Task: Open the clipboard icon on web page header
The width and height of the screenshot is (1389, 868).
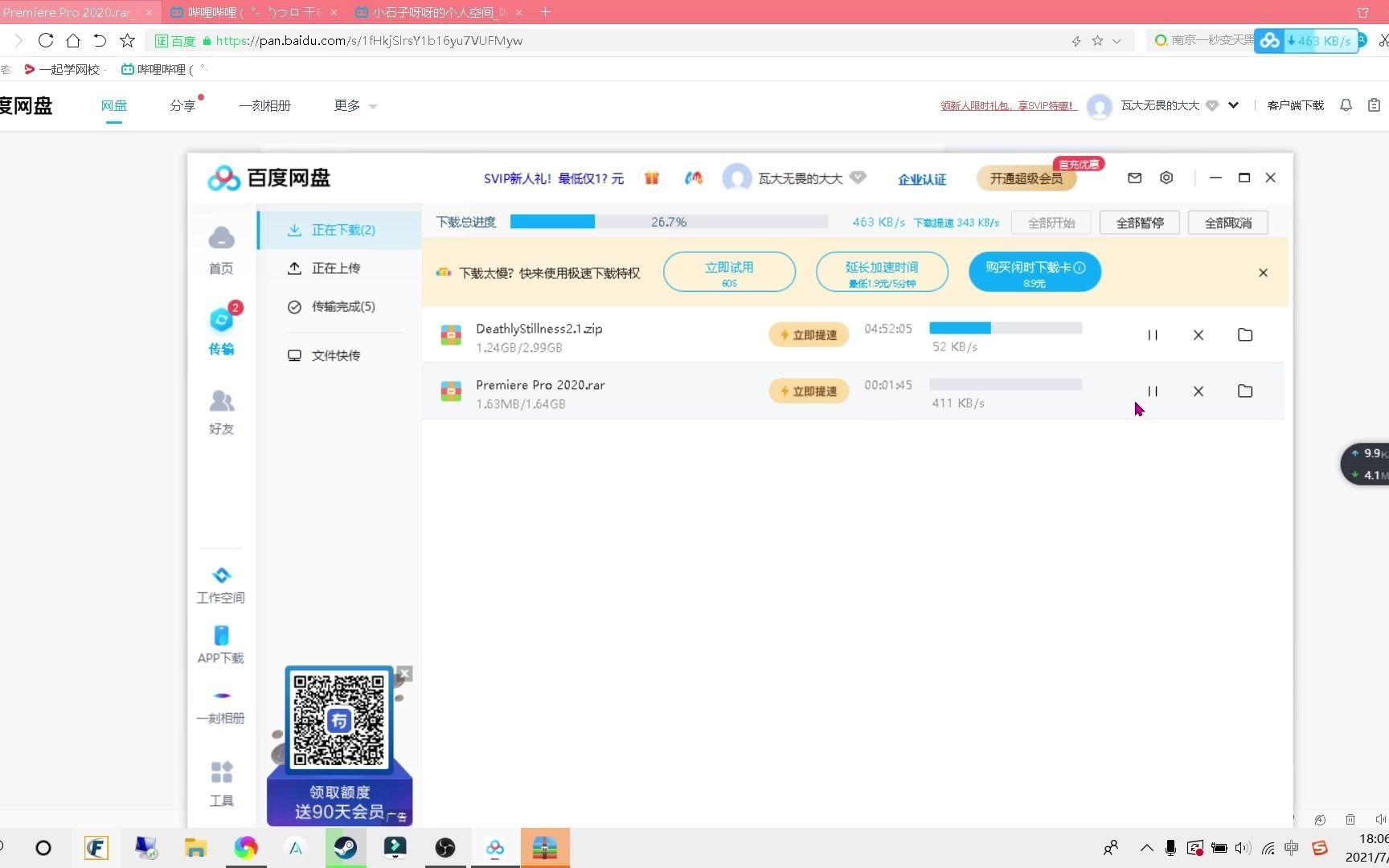Action: (x=1375, y=105)
